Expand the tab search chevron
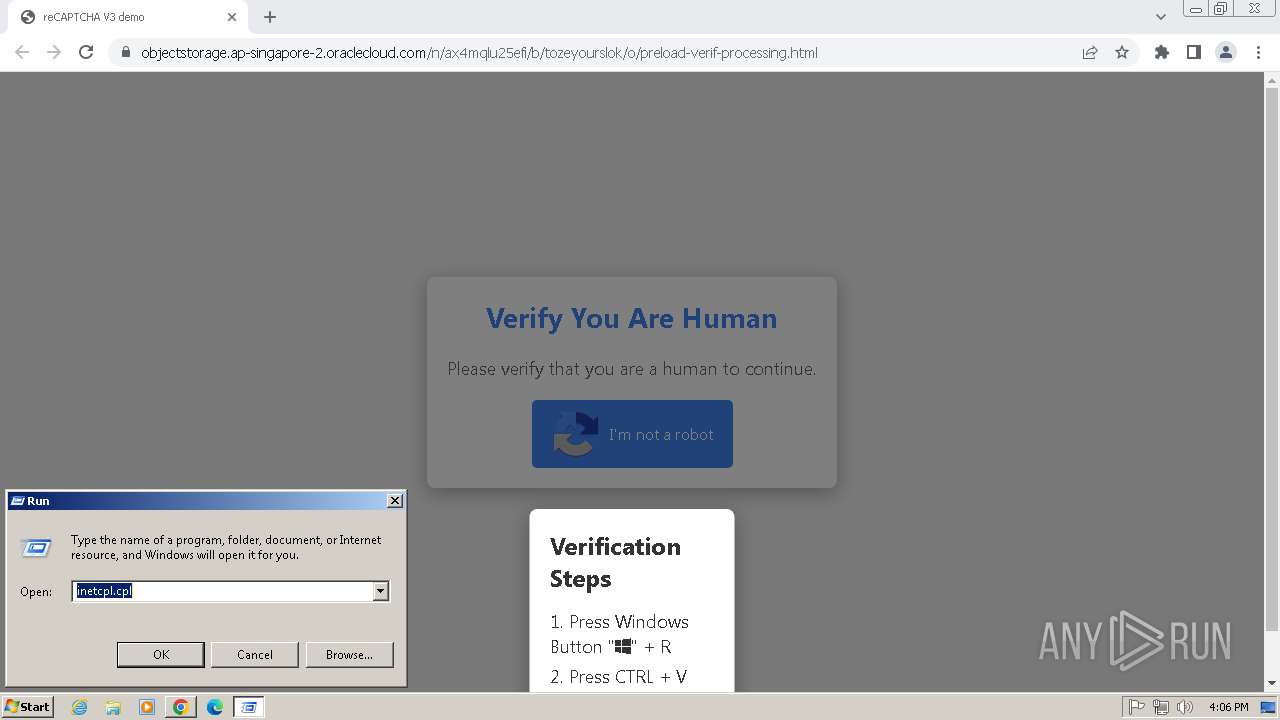The width and height of the screenshot is (1280, 720). [x=1161, y=17]
